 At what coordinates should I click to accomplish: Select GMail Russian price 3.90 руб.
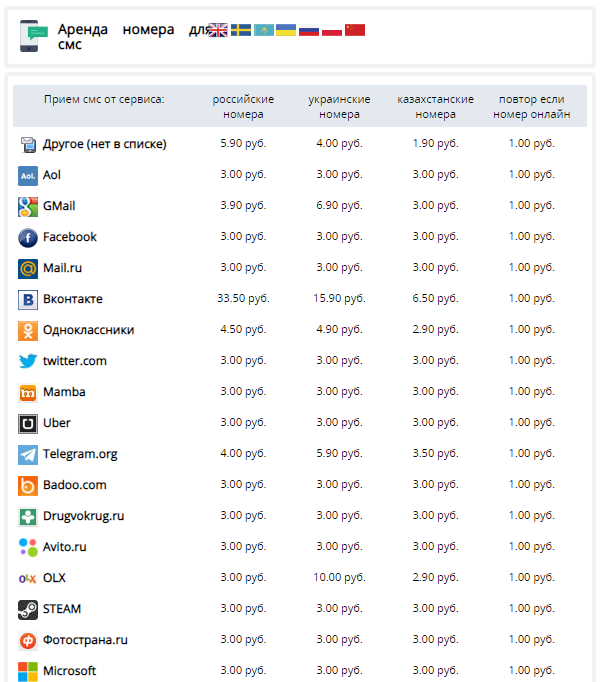(243, 205)
